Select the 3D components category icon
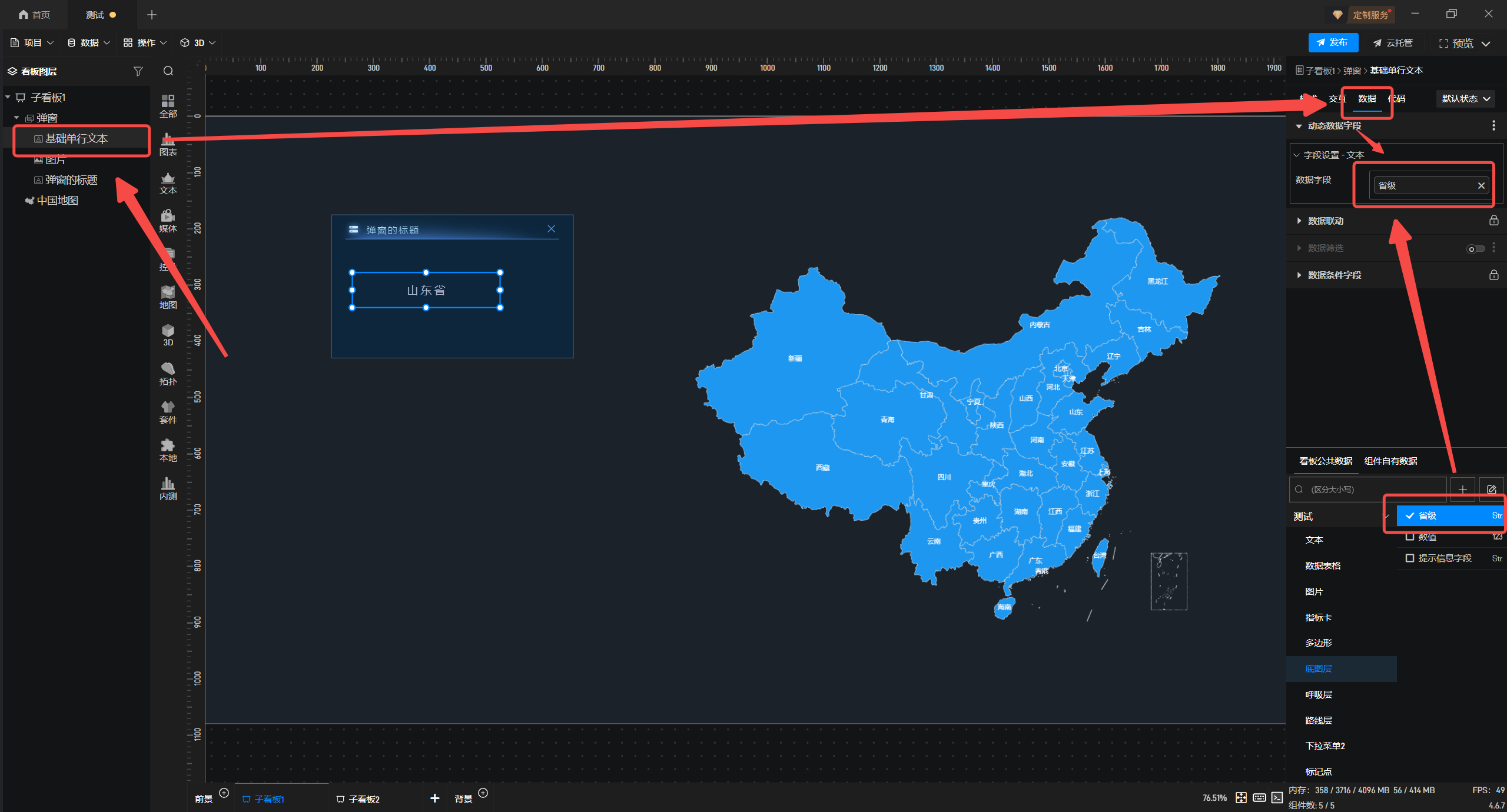This screenshot has width=1507, height=812. click(168, 334)
